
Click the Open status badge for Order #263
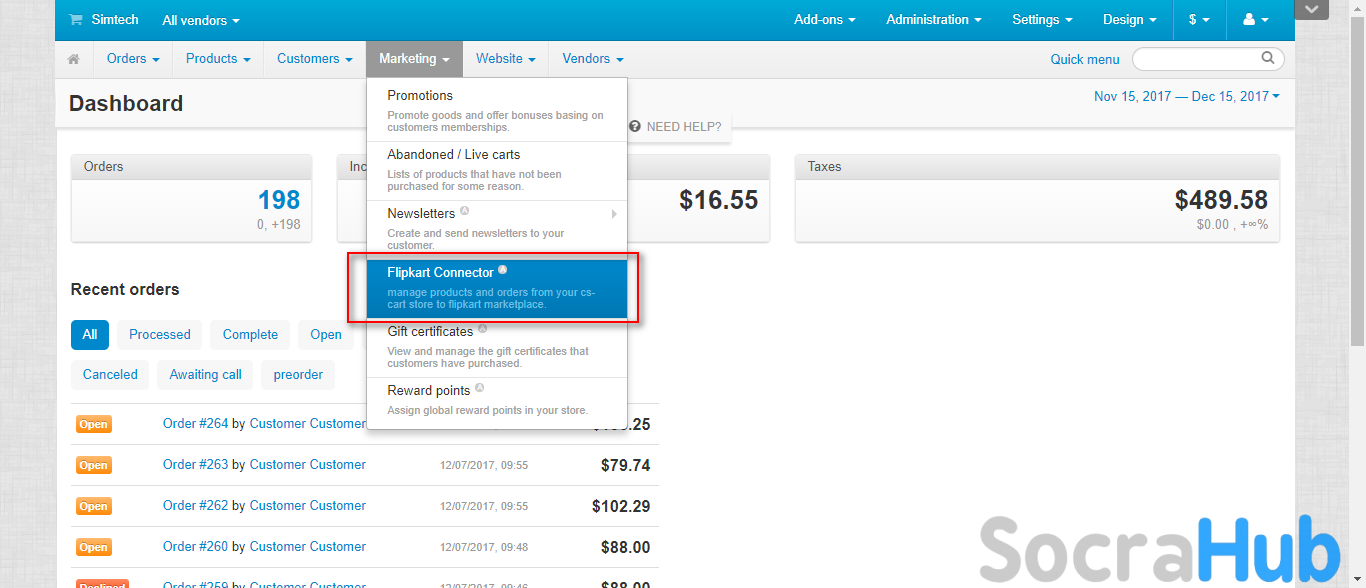pos(94,465)
